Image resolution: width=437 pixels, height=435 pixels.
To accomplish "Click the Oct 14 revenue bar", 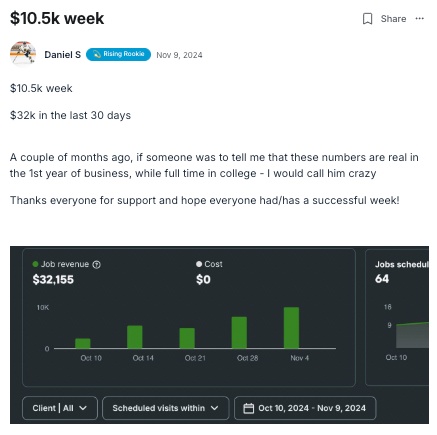I will [135, 337].
